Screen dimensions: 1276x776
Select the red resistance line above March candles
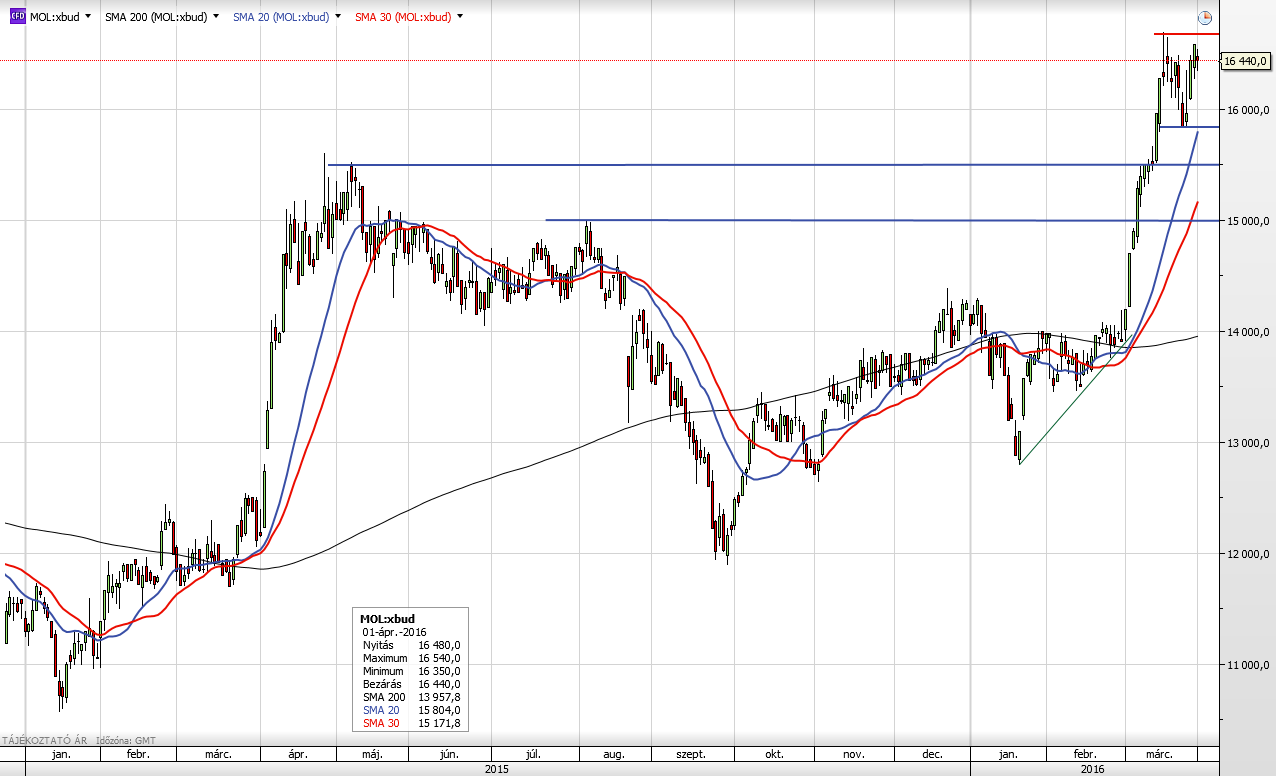click(x=1186, y=35)
